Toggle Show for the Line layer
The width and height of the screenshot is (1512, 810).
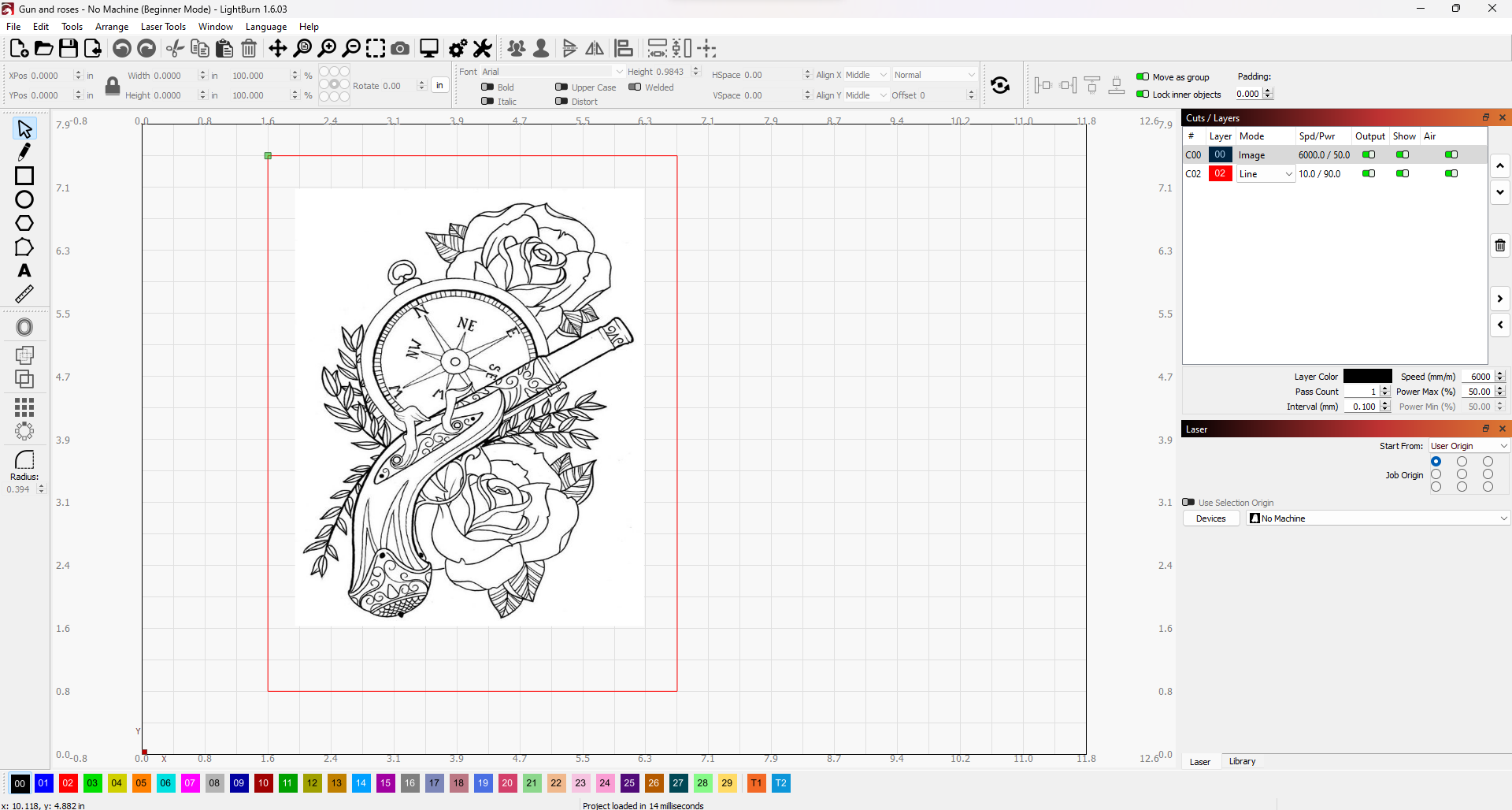[1403, 174]
